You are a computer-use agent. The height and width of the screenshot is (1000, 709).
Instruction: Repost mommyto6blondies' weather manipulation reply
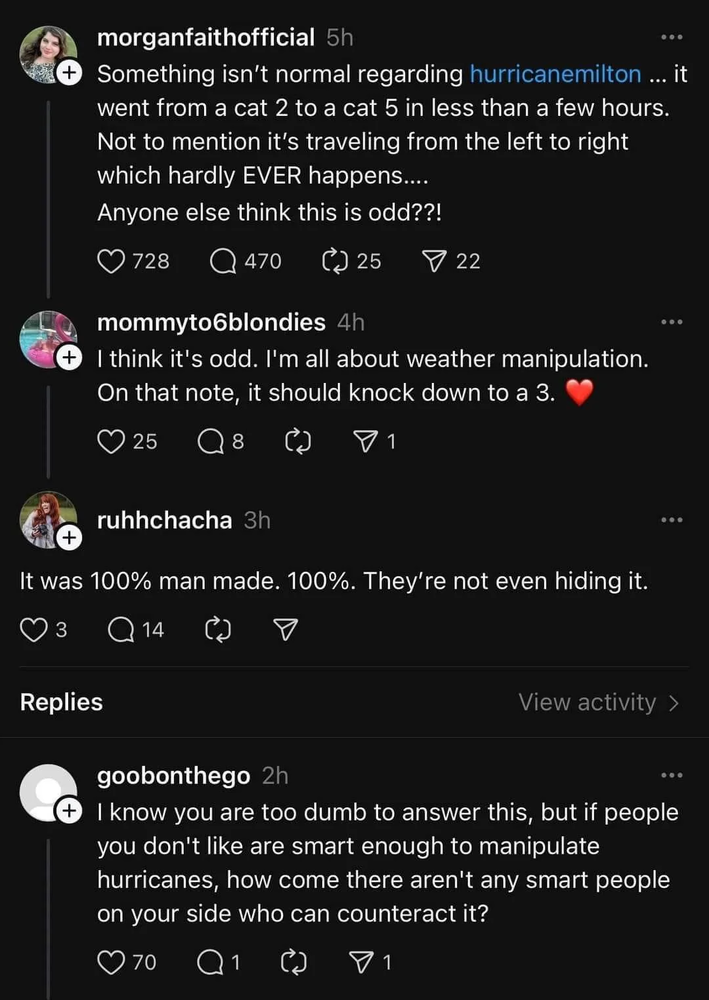pos(296,441)
